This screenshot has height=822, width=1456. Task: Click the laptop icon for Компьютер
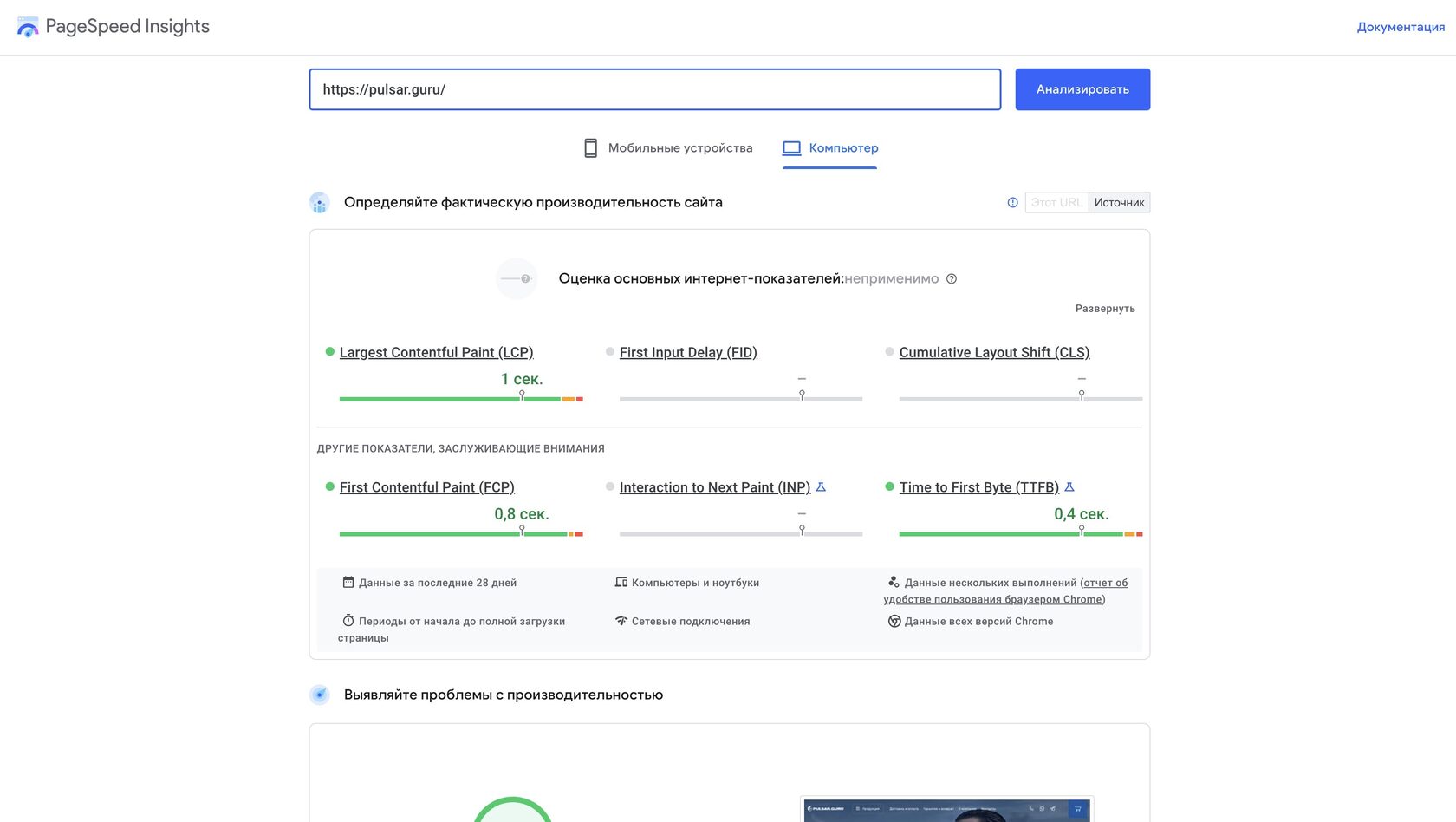point(791,148)
